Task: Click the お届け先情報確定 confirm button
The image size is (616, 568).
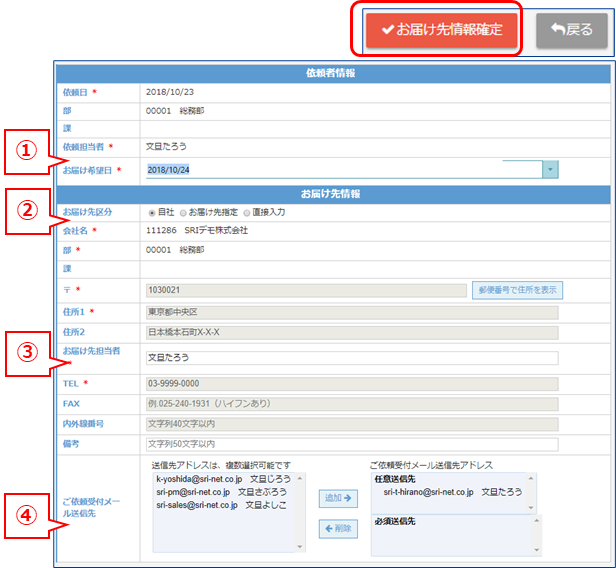Action: pyautogui.click(x=442, y=29)
